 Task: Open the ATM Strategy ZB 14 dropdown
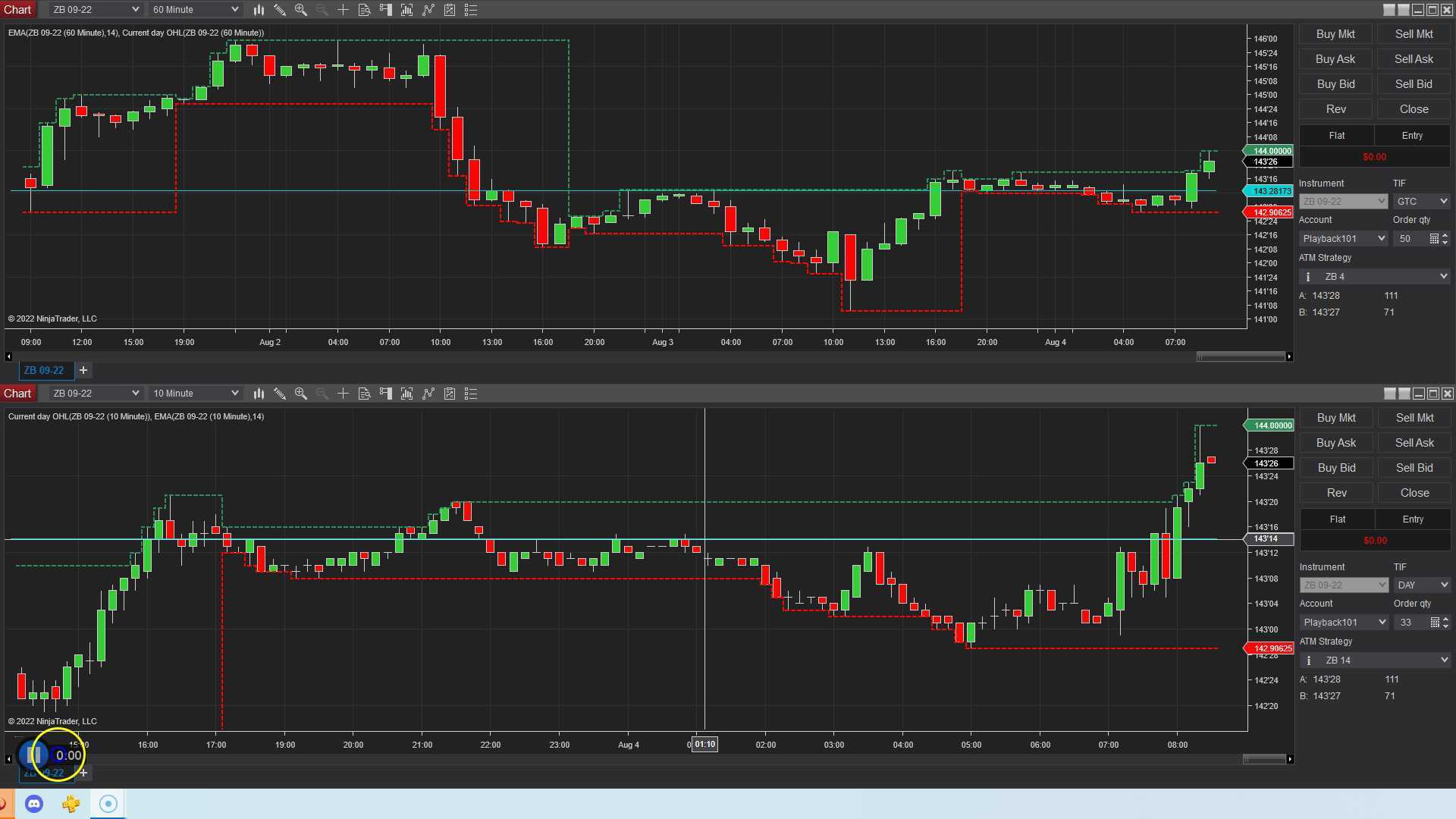tap(1374, 660)
